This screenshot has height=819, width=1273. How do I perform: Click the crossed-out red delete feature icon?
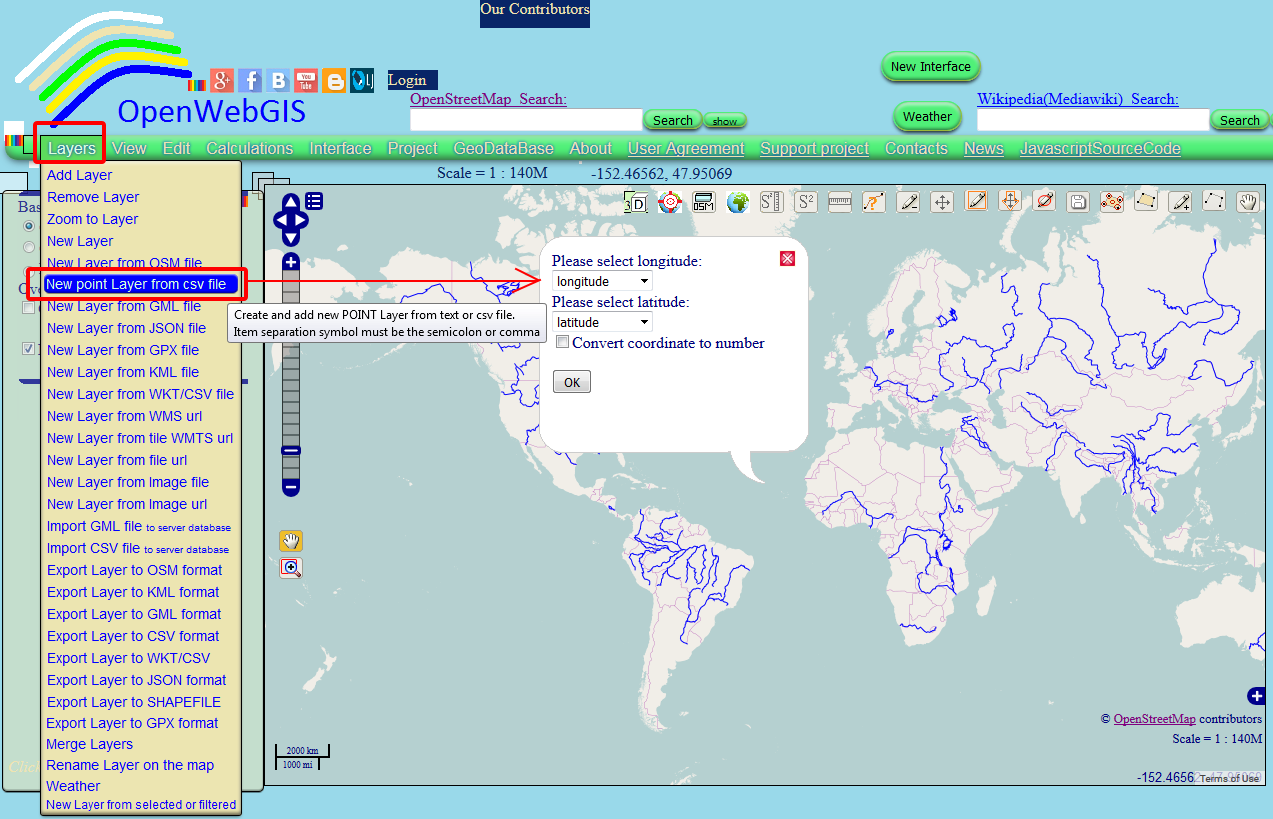(x=1044, y=201)
